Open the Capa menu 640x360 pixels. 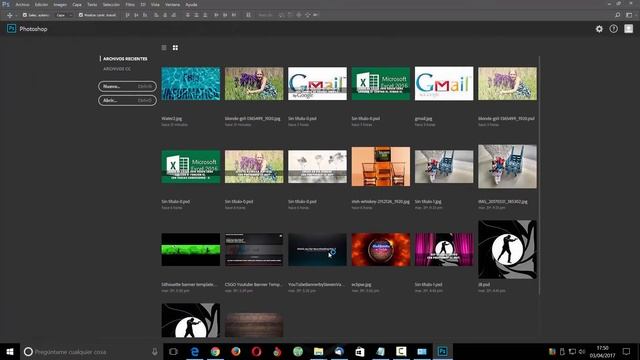(x=77, y=4)
